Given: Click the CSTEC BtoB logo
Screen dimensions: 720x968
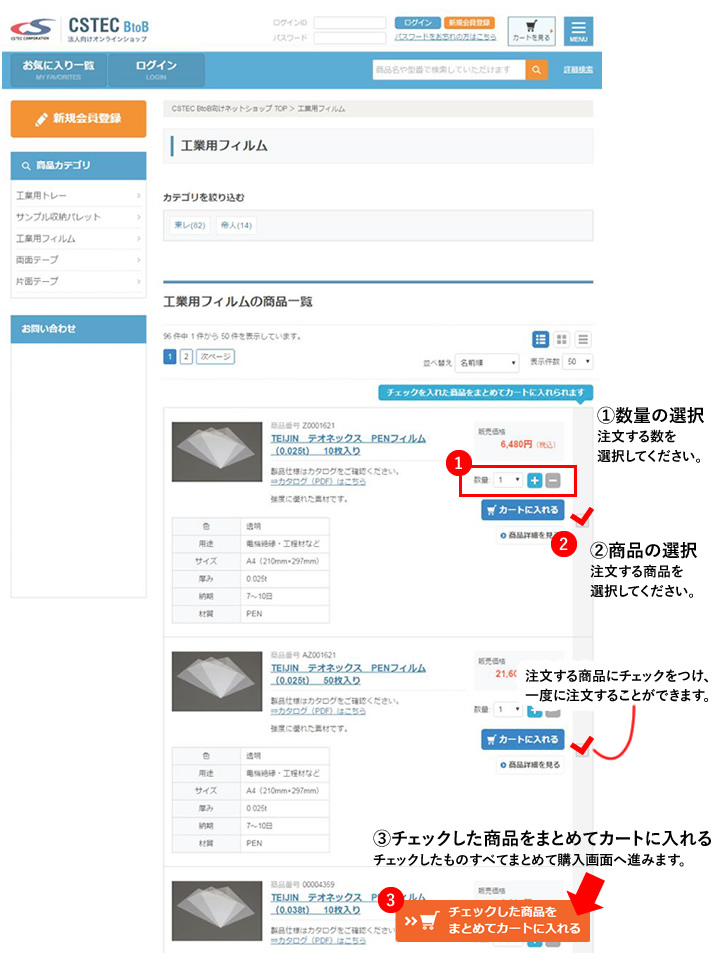Looking at the screenshot, I should pos(80,29).
